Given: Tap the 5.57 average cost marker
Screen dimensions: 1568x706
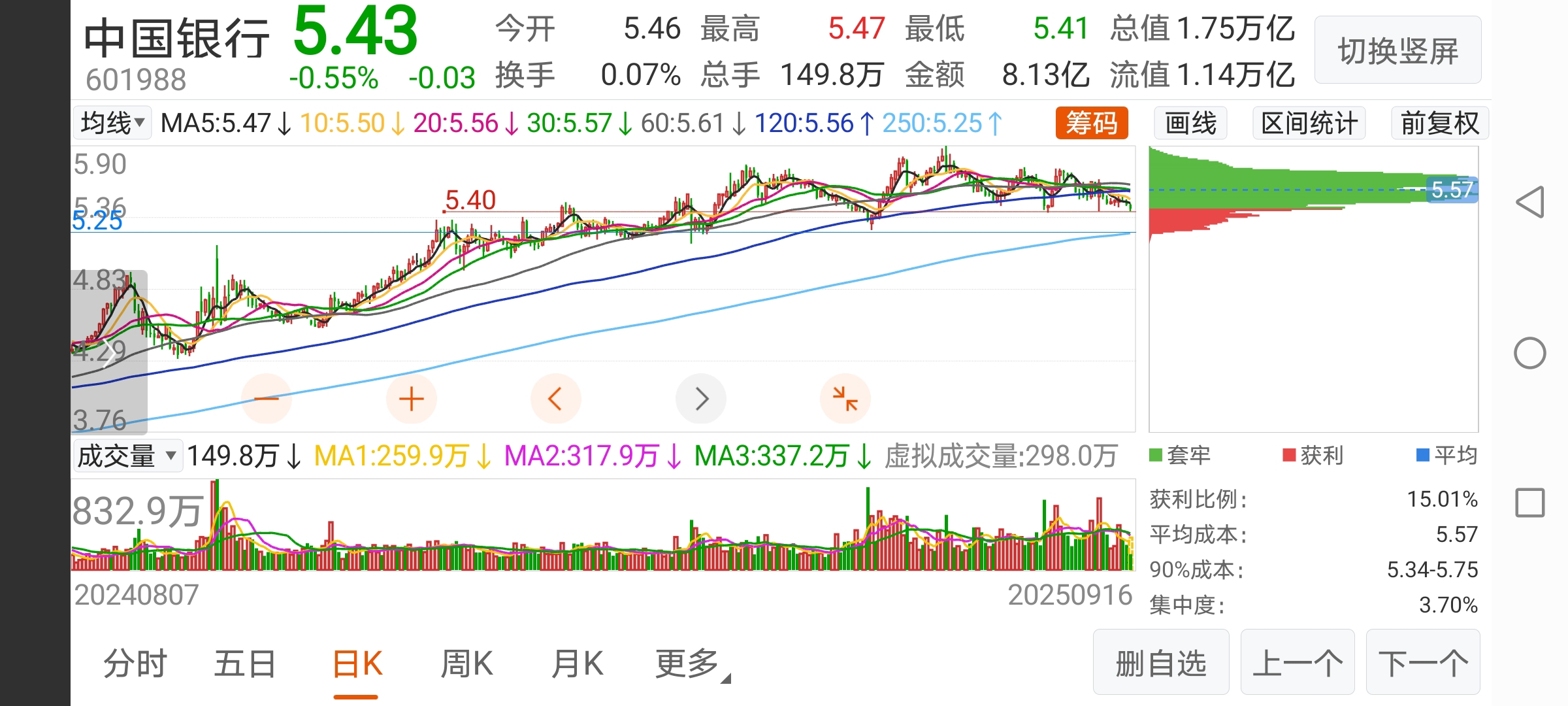Looking at the screenshot, I should click(1452, 190).
